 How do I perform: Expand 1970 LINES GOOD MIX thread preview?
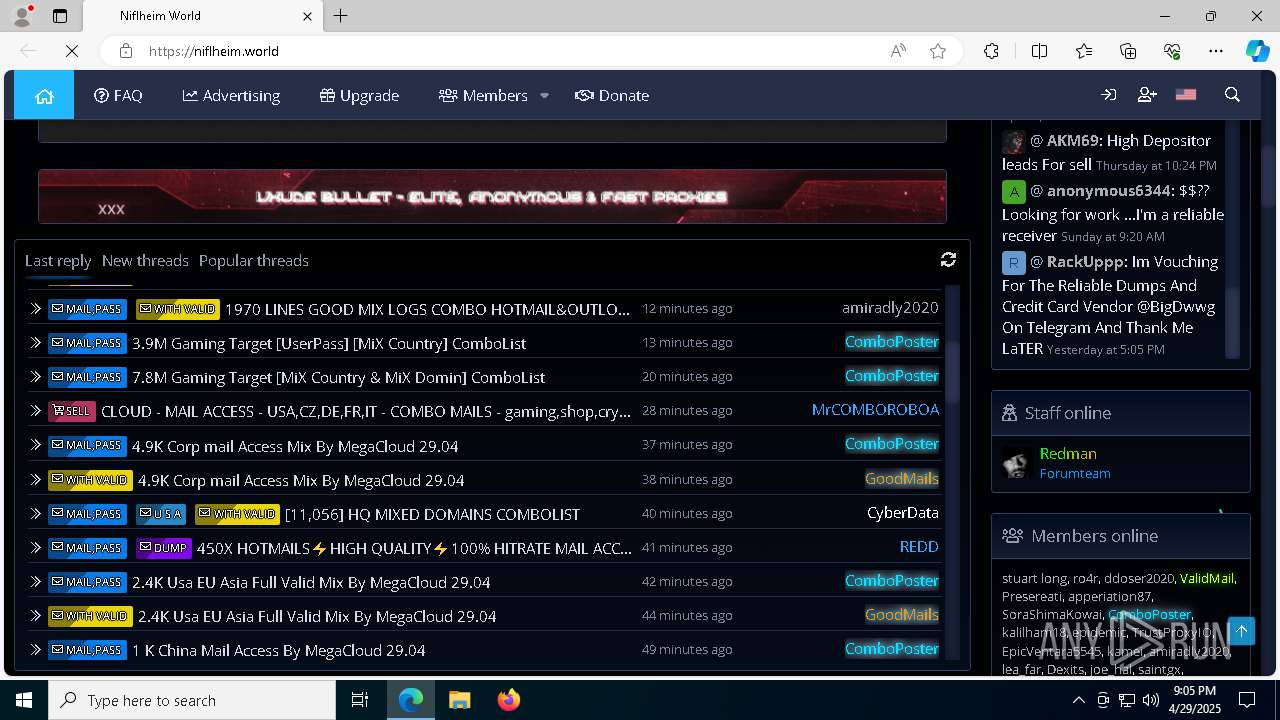click(x=36, y=309)
